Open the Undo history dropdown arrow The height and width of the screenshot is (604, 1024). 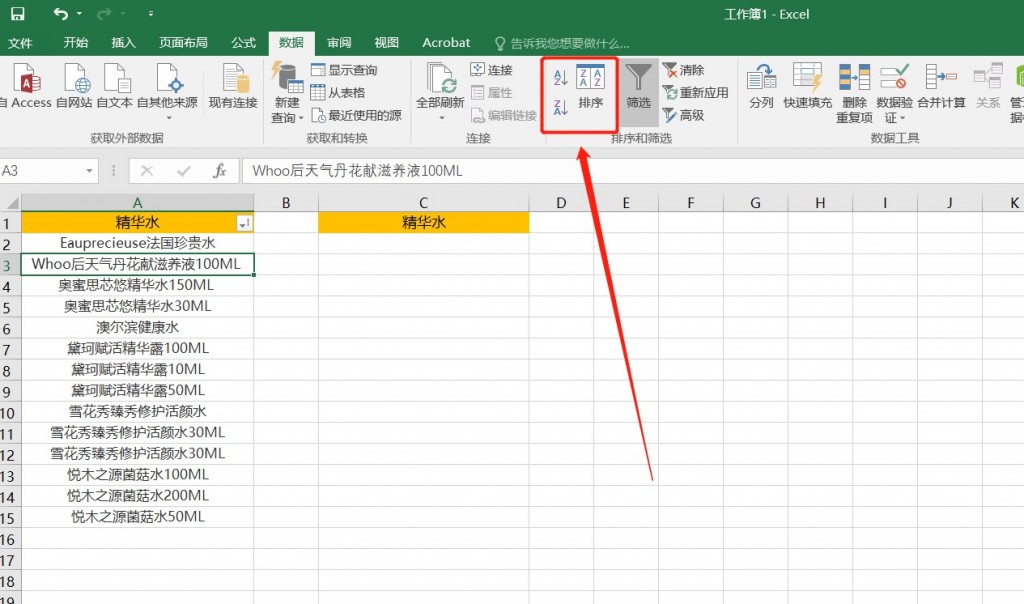(79, 14)
